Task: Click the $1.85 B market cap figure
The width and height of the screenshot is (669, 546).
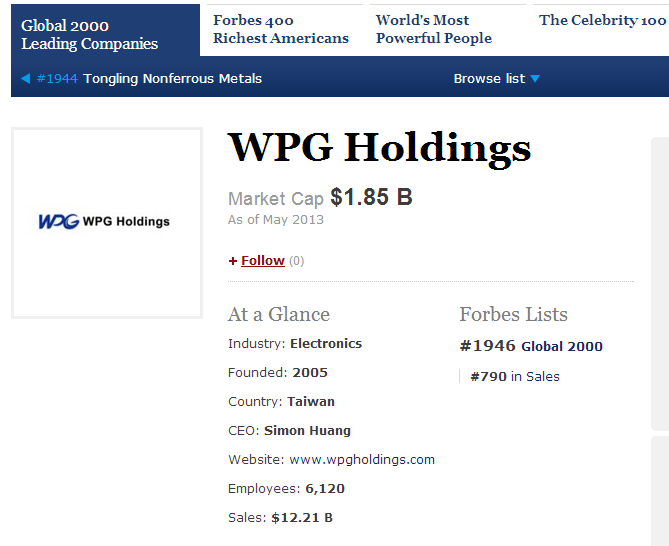Action: click(371, 198)
